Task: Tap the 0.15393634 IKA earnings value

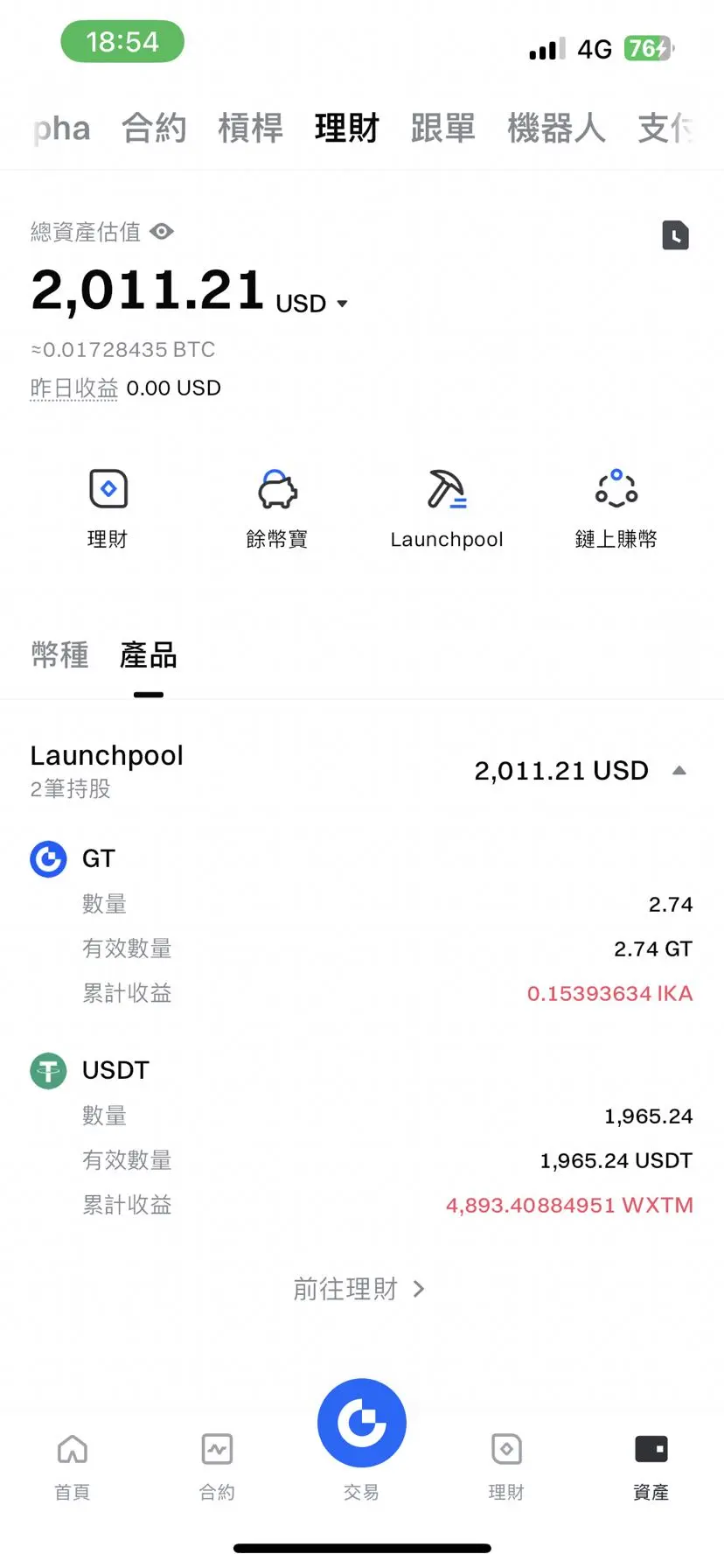Action: (x=610, y=994)
